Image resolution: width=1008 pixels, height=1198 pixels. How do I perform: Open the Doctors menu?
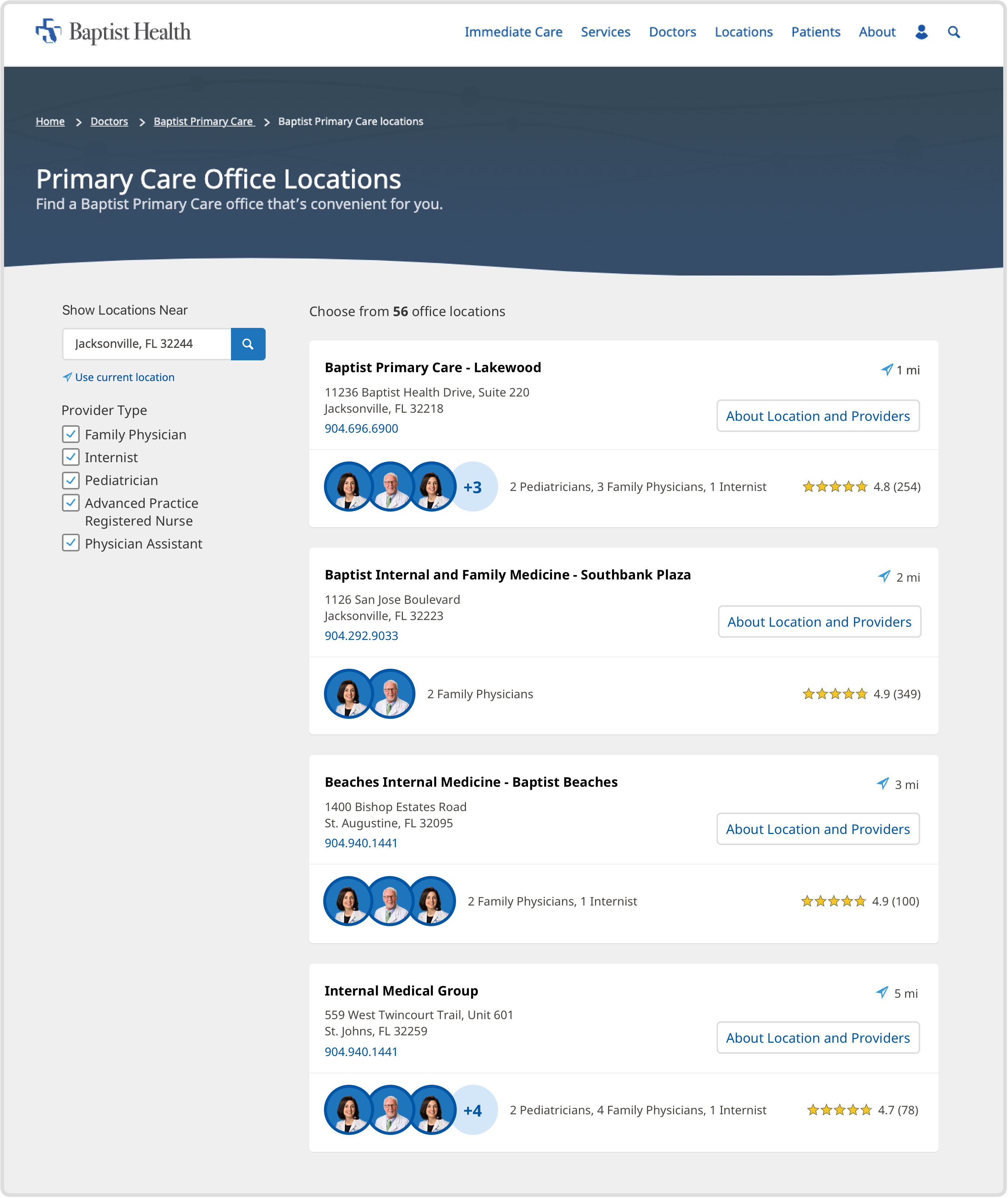[x=673, y=32]
